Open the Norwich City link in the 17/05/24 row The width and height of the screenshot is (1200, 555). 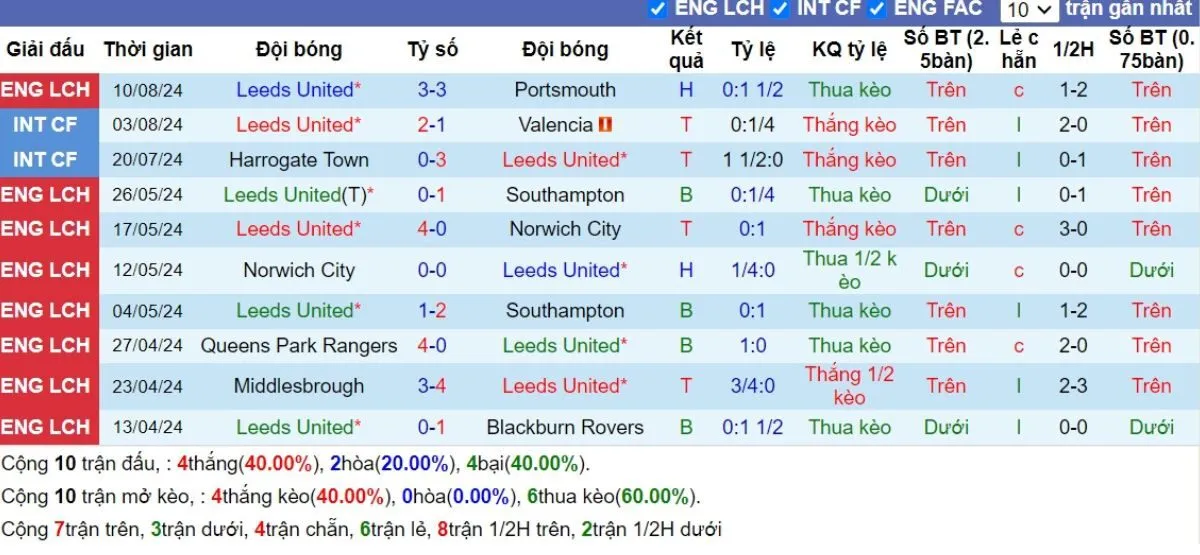(x=565, y=229)
